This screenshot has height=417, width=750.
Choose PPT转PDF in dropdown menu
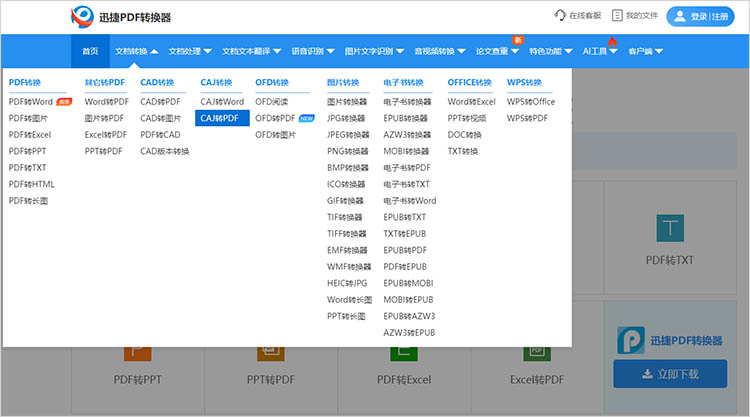(103, 151)
